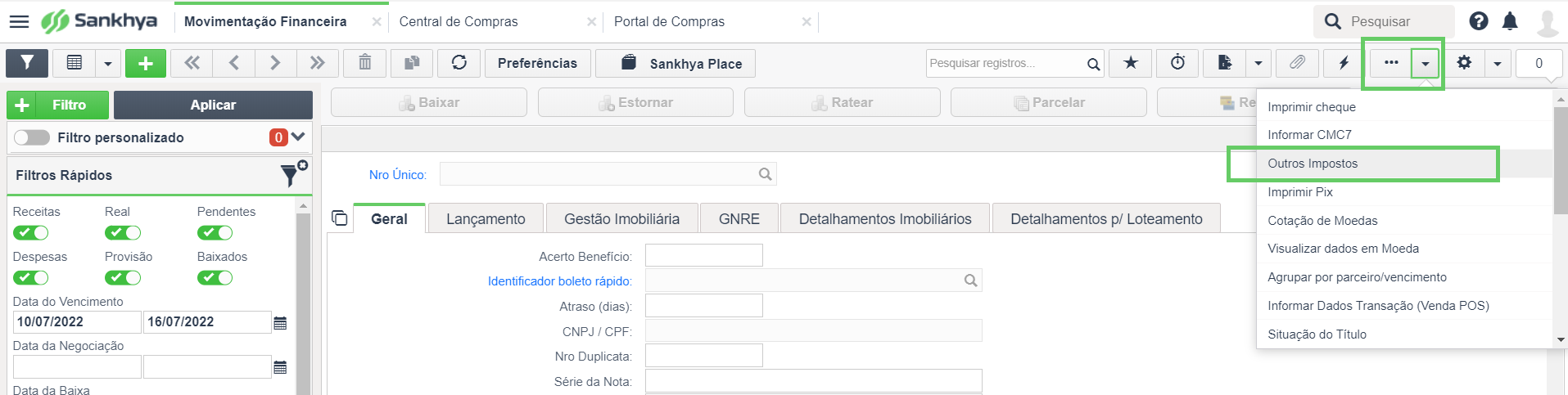Viewport: 1568px width, 395px height.
Task: Delete record with trash icon
Action: pos(365,63)
